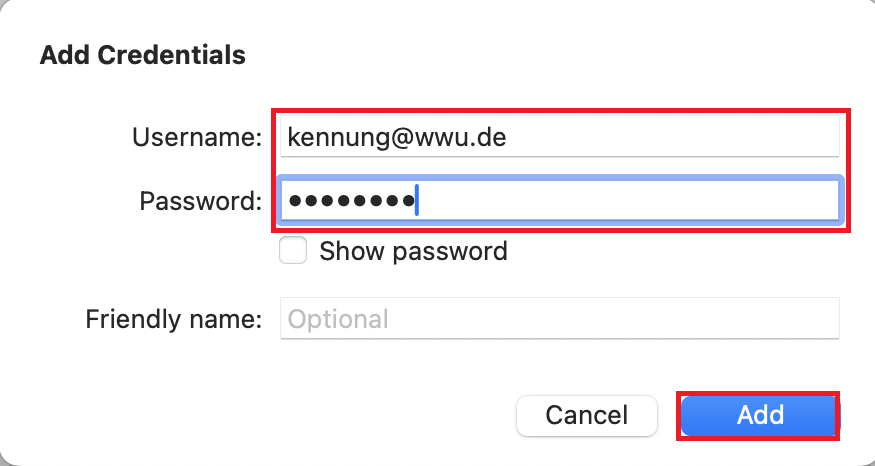875x466 pixels.
Task: Cancel the Add Credentials dialog
Action: (586, 415)
